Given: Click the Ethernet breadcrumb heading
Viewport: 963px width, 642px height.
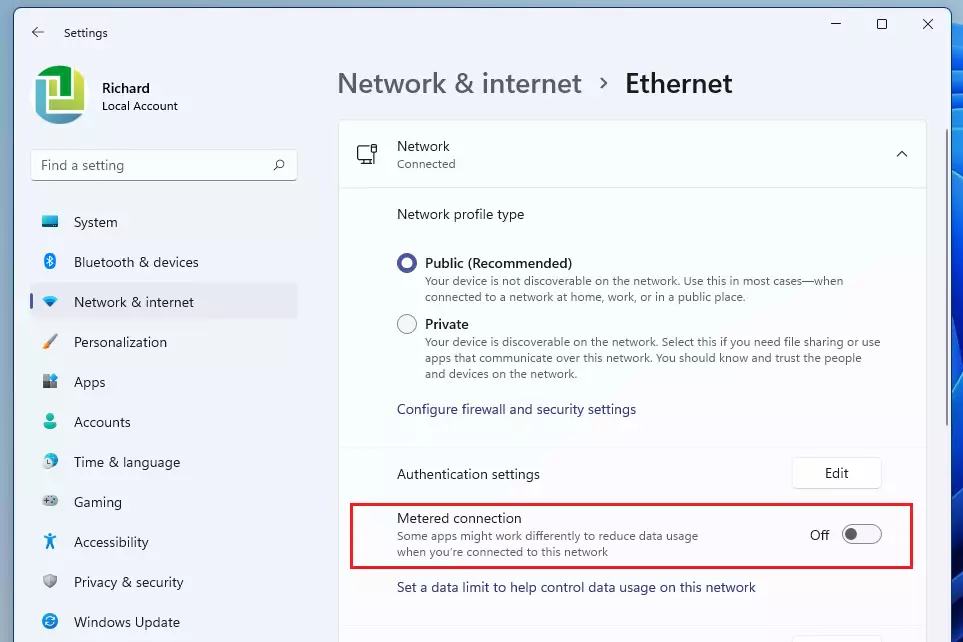Looking at the screenshot, I should (x=679, y=83).
